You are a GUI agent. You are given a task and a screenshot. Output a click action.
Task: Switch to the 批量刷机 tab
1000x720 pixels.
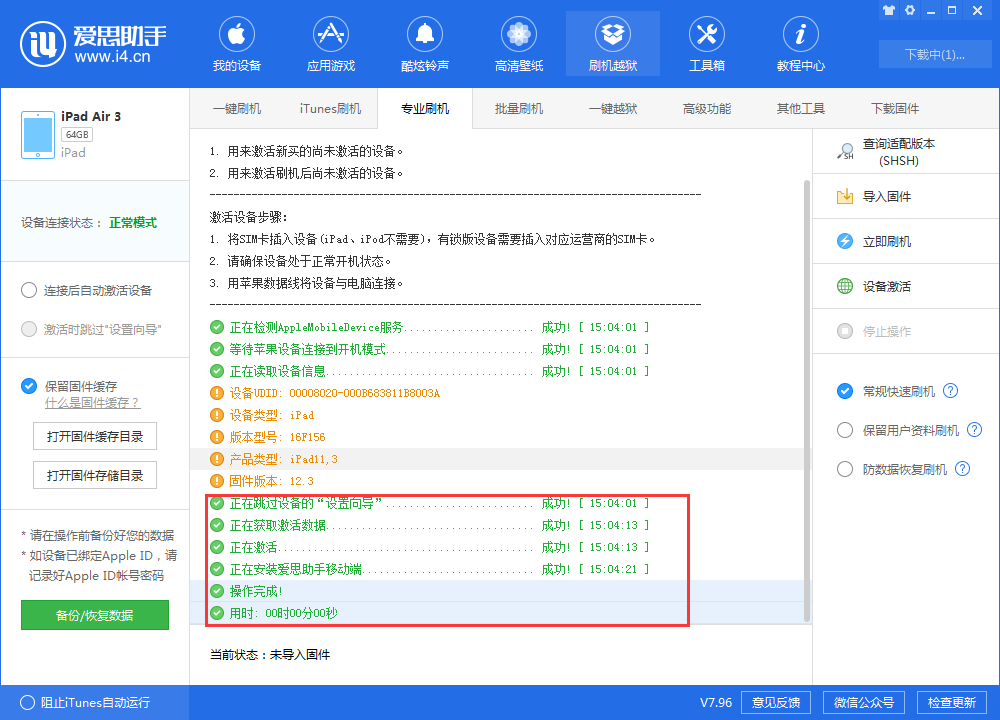click(x=518, y=108)
